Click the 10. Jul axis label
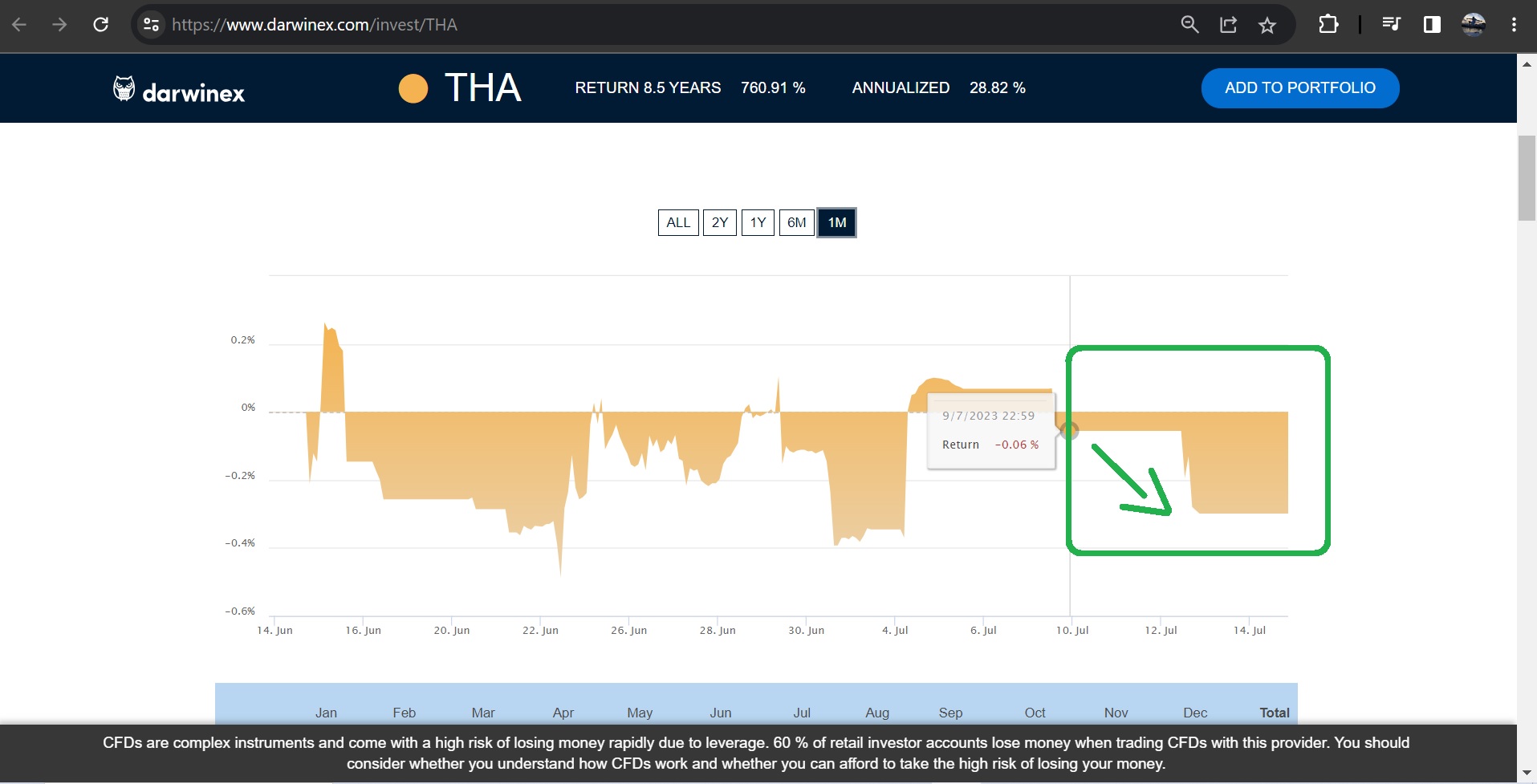The image size is (1537, 784). pos(1072,631)
